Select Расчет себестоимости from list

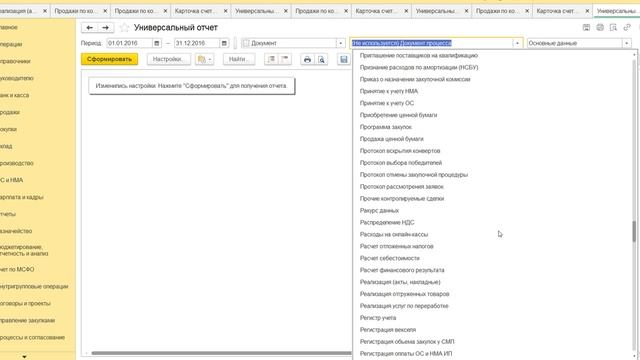[389, 258]
